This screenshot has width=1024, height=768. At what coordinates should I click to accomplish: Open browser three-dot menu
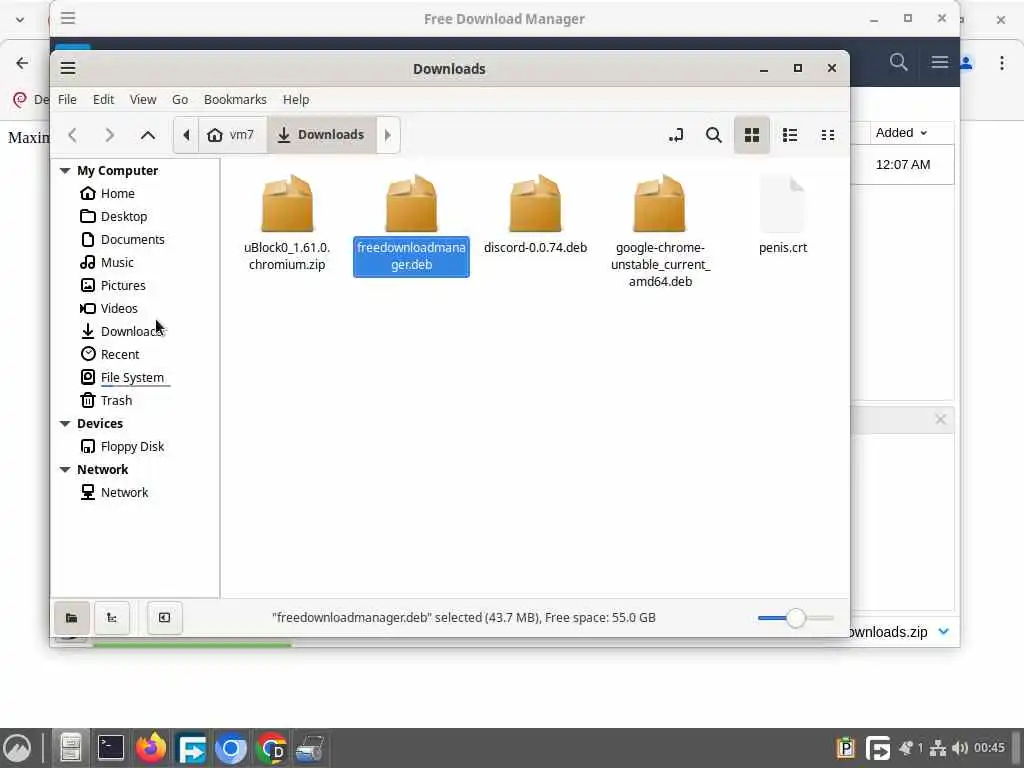(x=1002, y=63)
